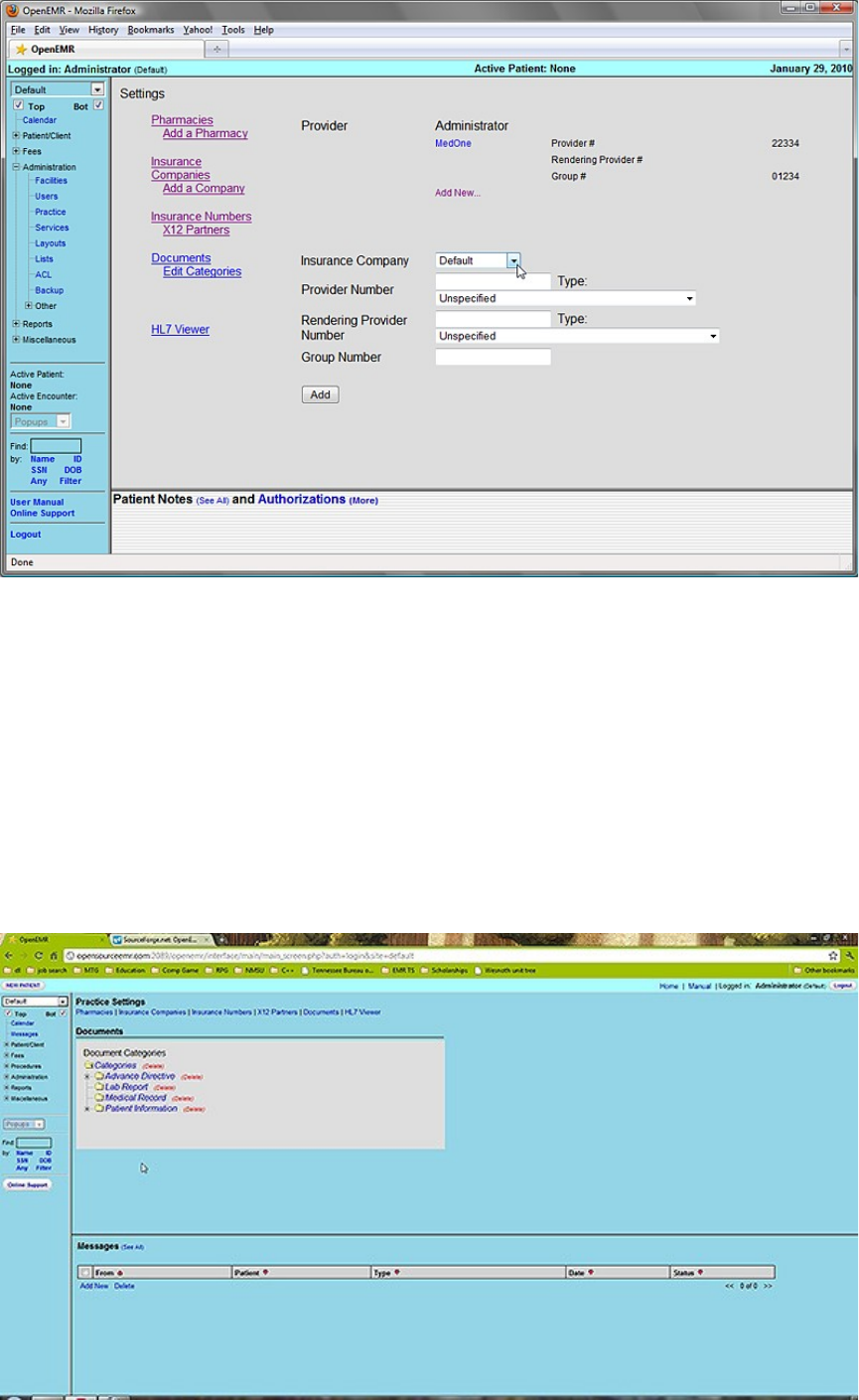This screenshot has height=1400, width=859.
Task: Open the EMR TS bookmark folder
Action: [397, 969]
